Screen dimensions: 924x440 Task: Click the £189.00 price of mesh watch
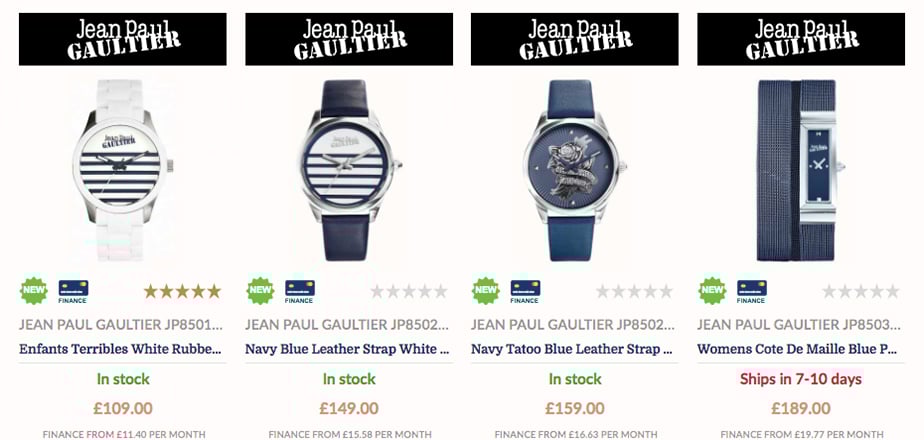tap(801, 408)
